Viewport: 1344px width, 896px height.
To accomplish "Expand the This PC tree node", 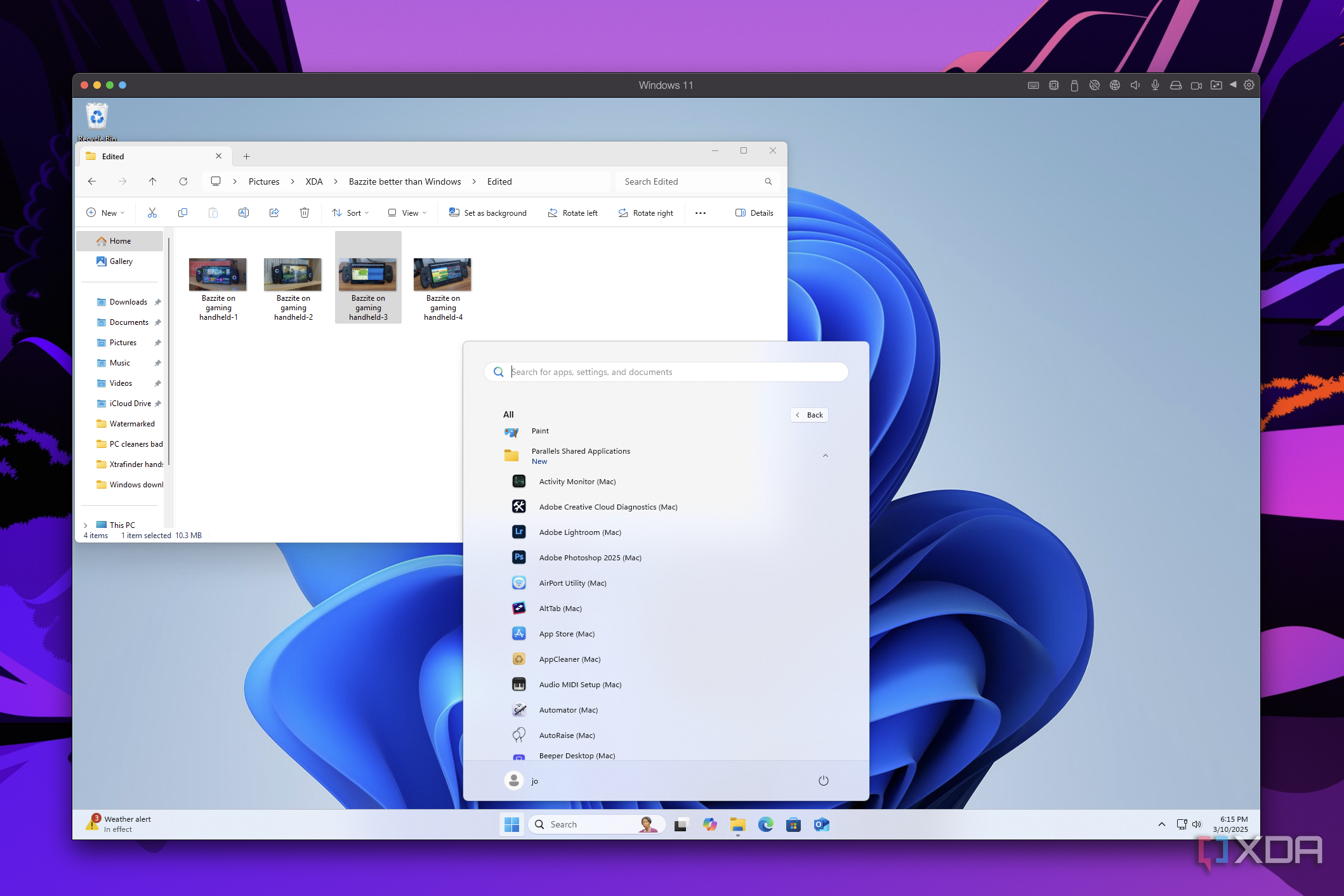I will pyautogui.click(x=86, y=525).
